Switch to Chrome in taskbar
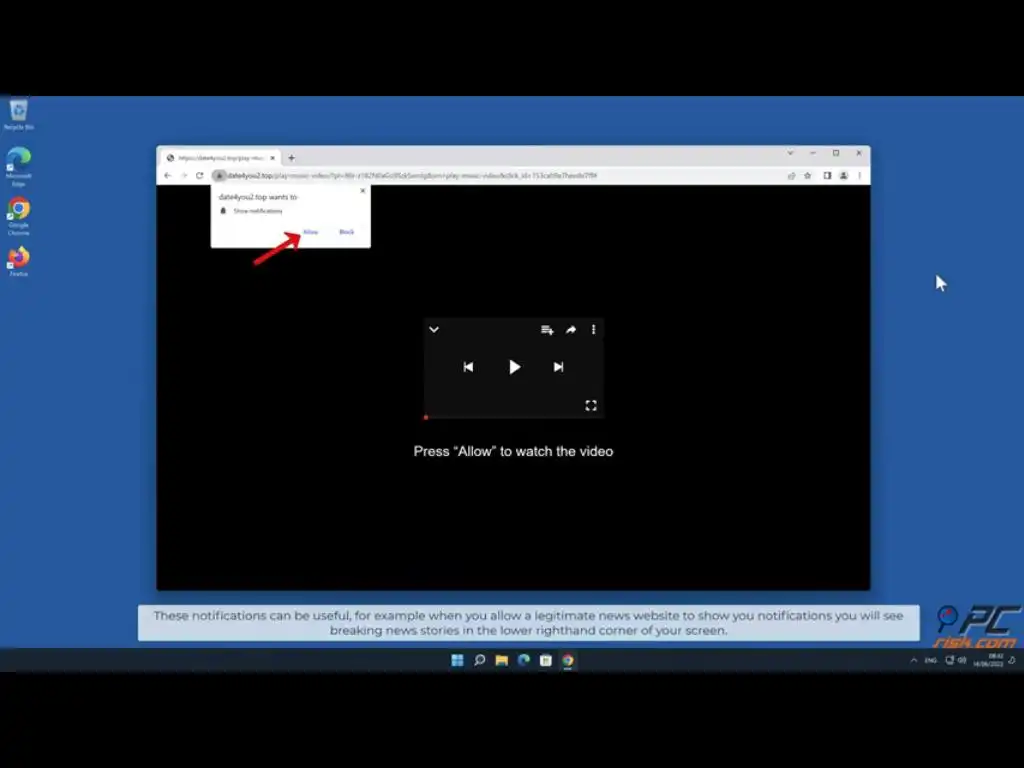 [568, 660]
